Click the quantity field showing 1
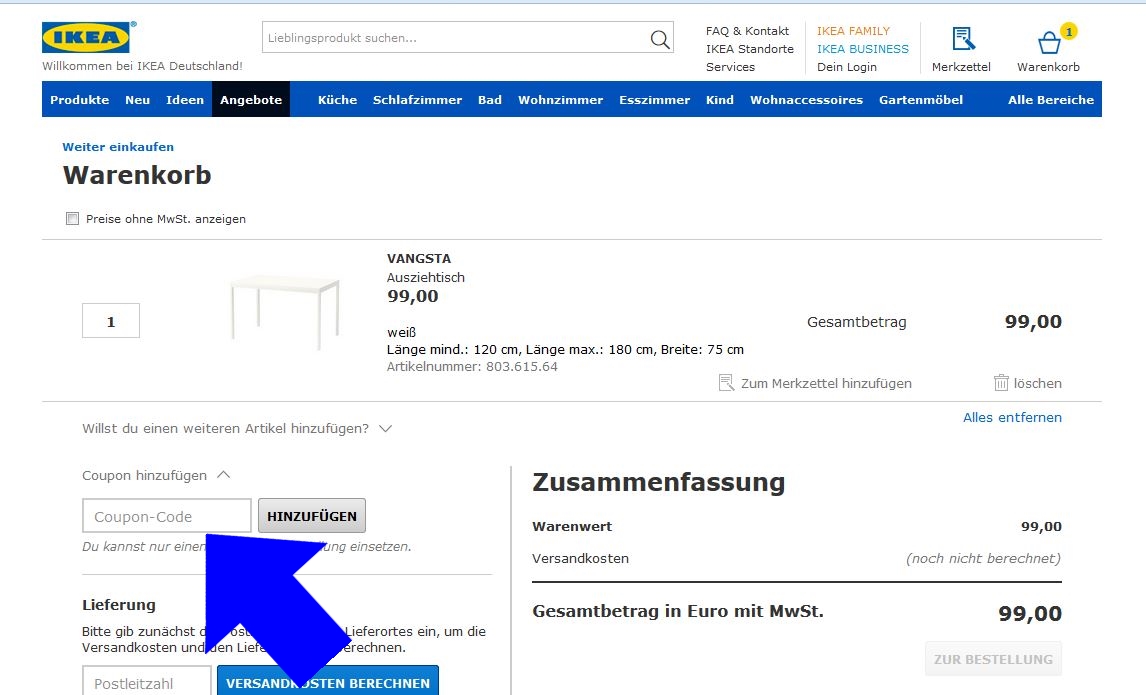This screenshot has height=695, width=1146. coord(111,321)
